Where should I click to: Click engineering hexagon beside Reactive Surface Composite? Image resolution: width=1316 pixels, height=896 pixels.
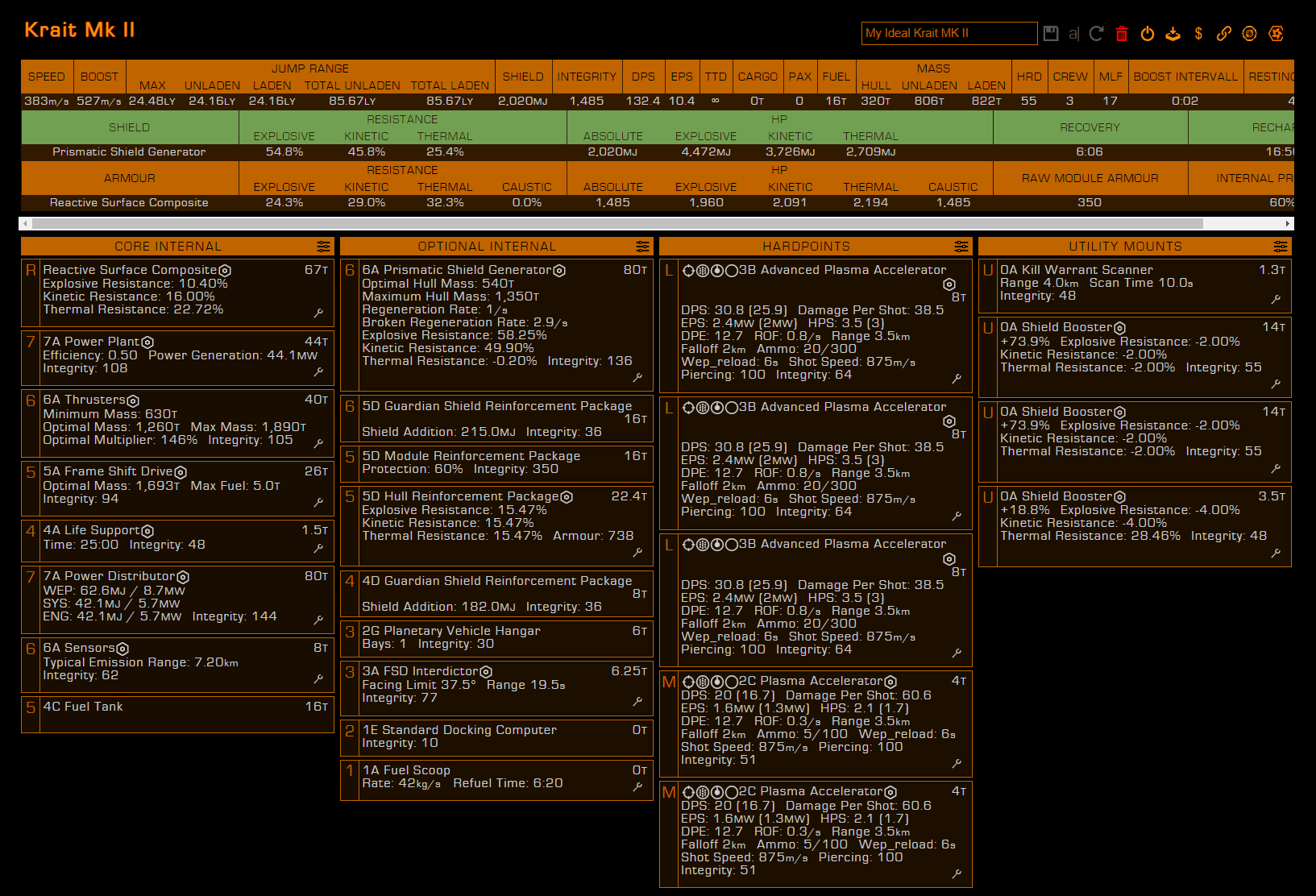[x=226, y=271]
